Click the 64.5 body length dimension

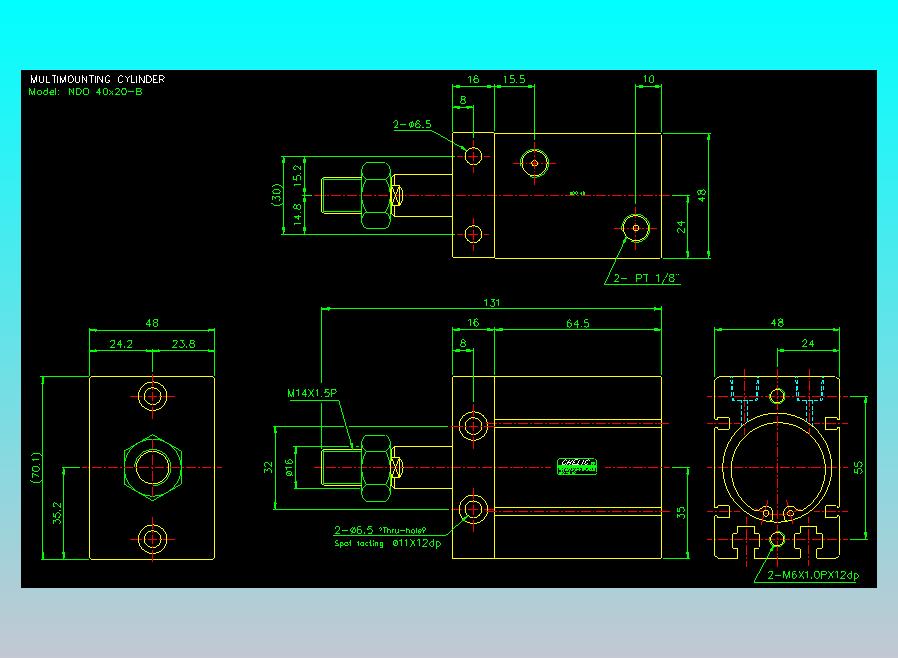(x=577, y=324)
